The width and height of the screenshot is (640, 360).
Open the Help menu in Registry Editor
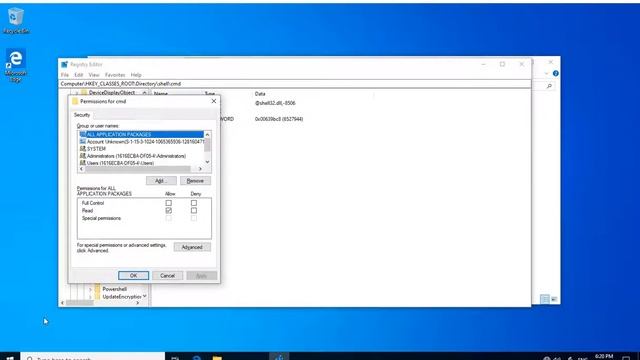pyautogui.click(x=136, y=75)
